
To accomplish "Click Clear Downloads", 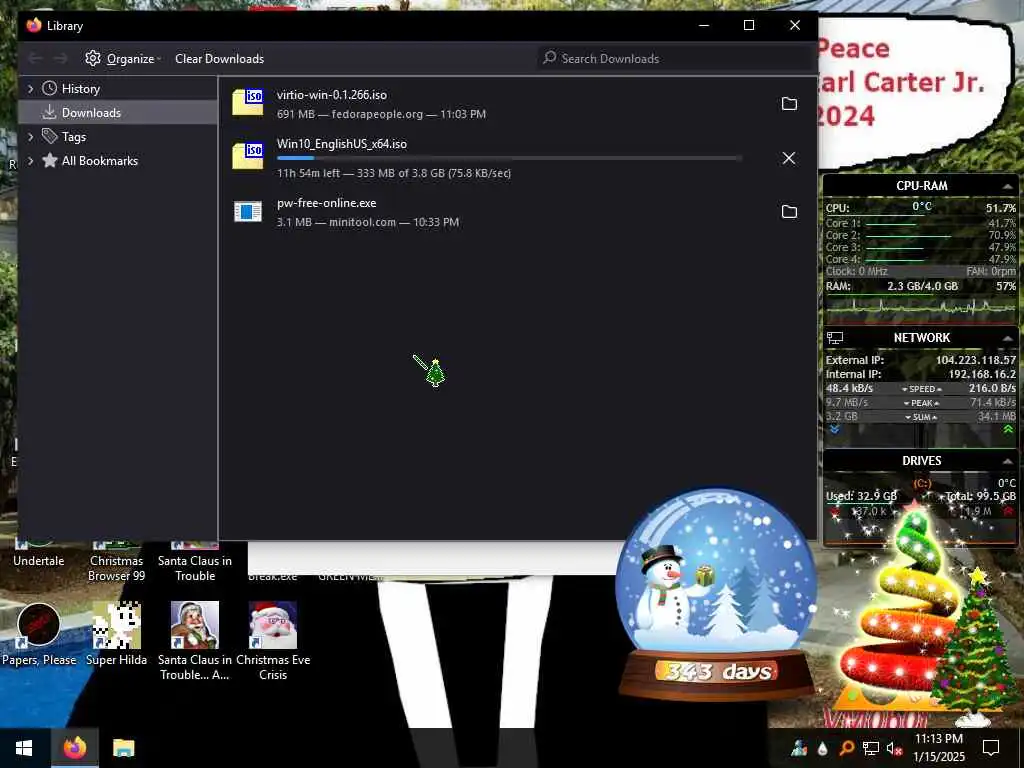I will tap(219, 59).
